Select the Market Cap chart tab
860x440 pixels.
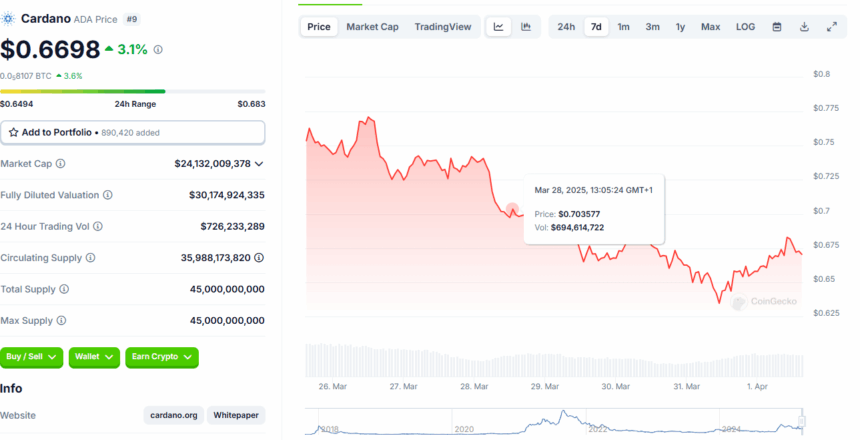(372, 27)
